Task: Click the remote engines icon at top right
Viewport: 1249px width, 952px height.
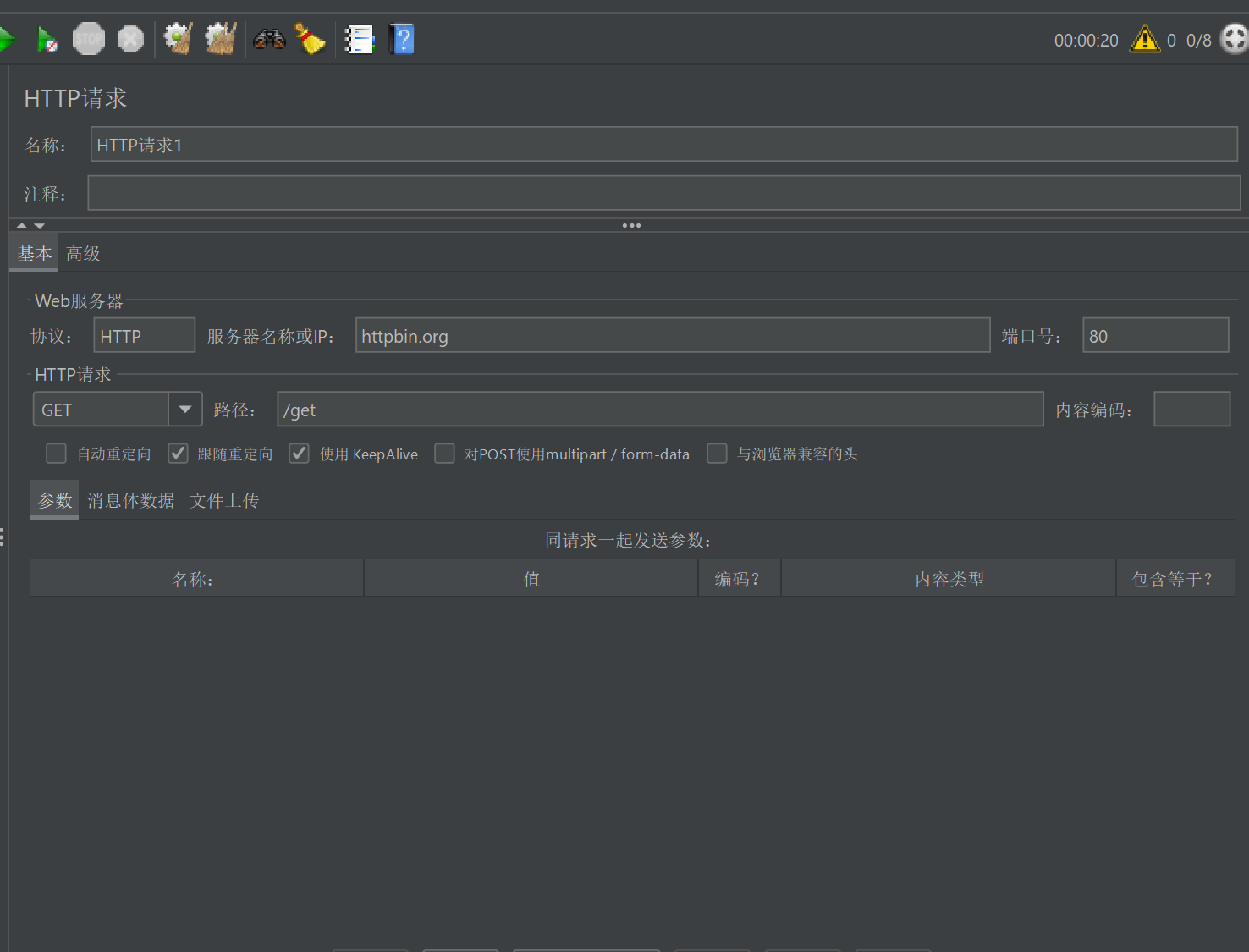Action: point(1235,39)
